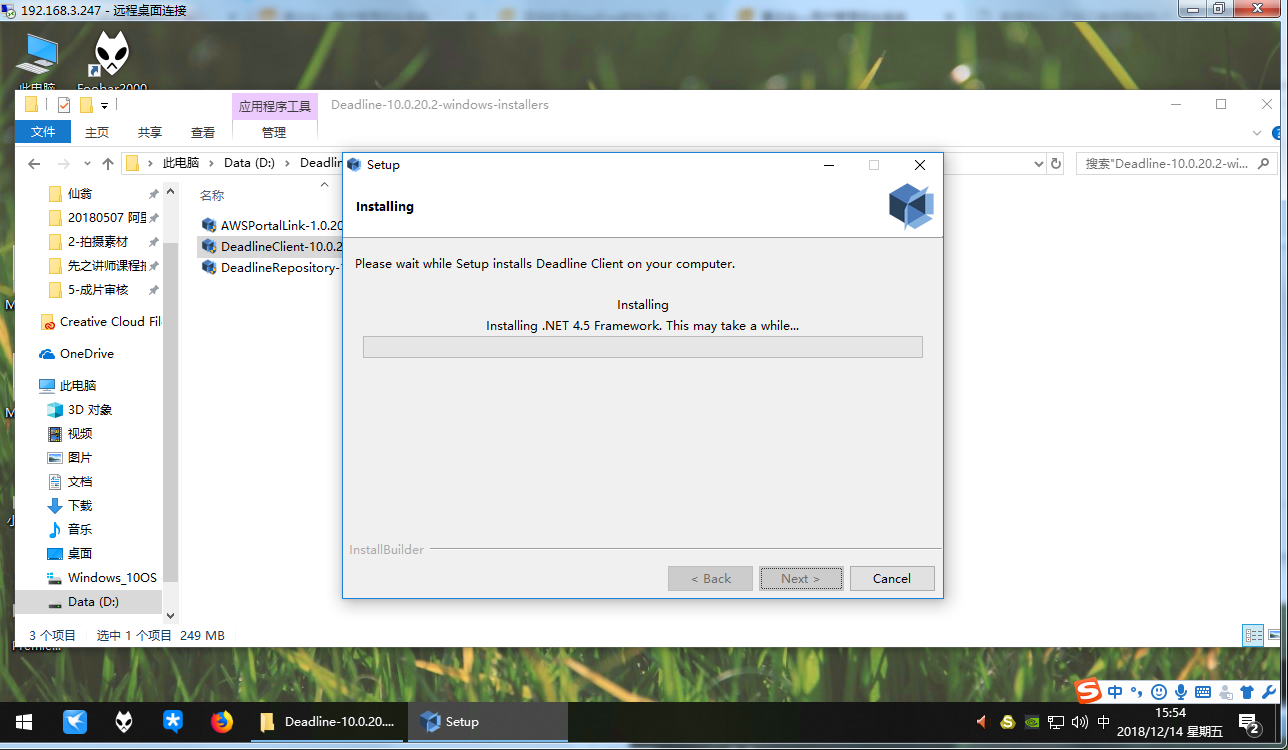Open the Windows Start menu

[24, 721]
